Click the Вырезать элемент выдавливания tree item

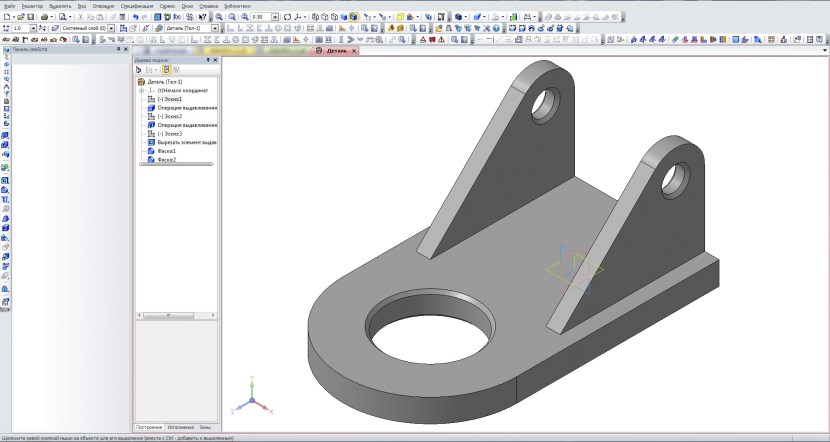point(187,142)
